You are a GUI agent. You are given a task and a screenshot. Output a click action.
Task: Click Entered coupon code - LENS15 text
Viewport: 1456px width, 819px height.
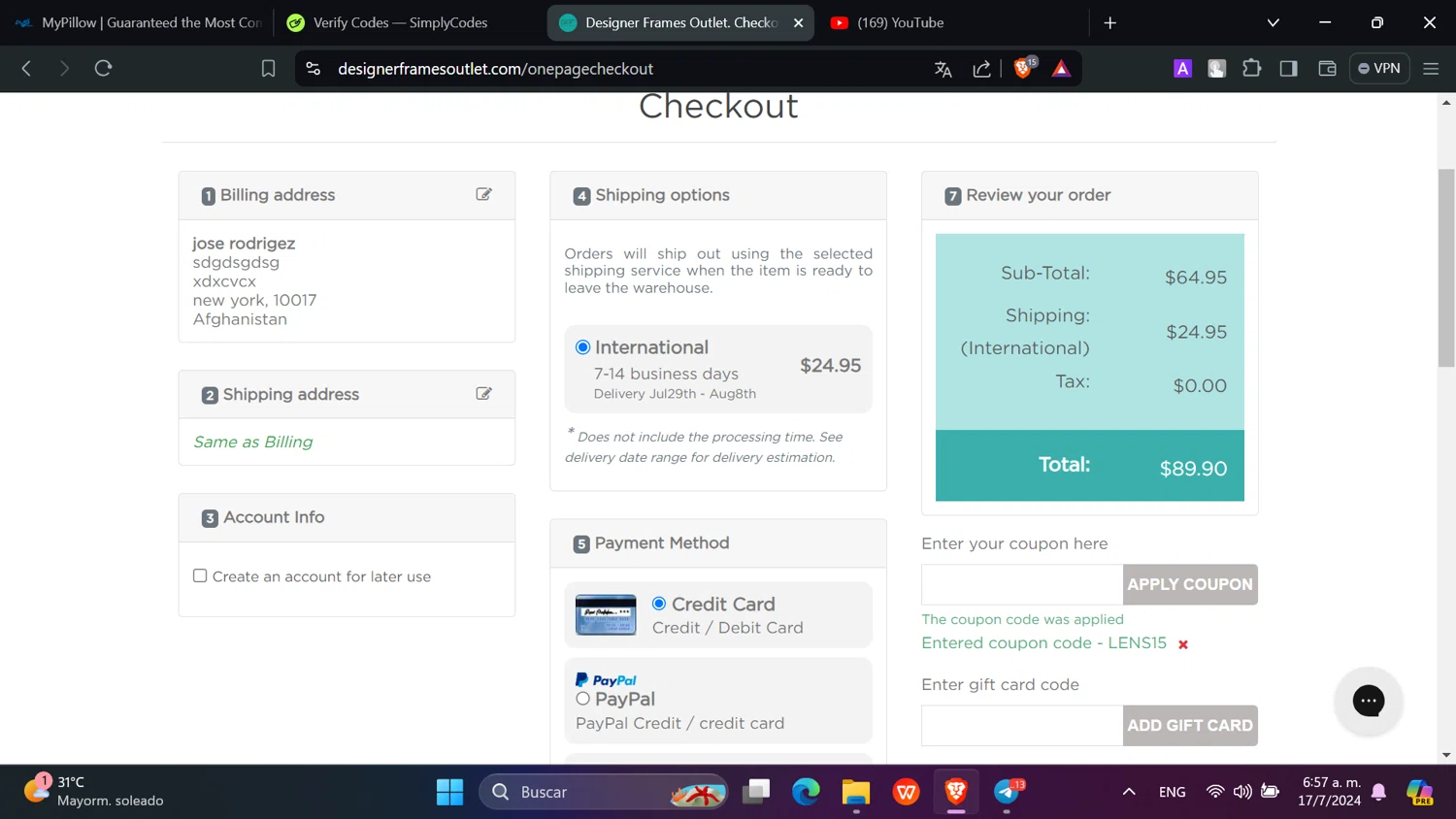[x=1043, y=642]
